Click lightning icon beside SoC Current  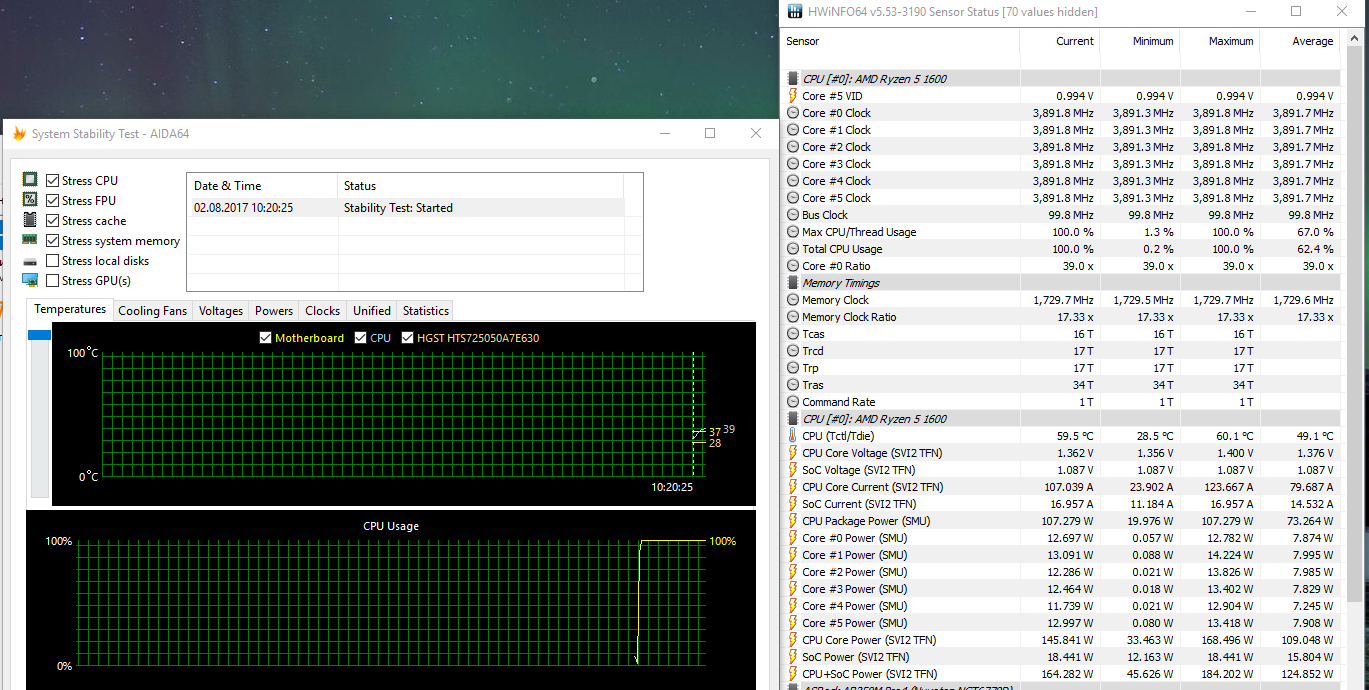[793, 504]
